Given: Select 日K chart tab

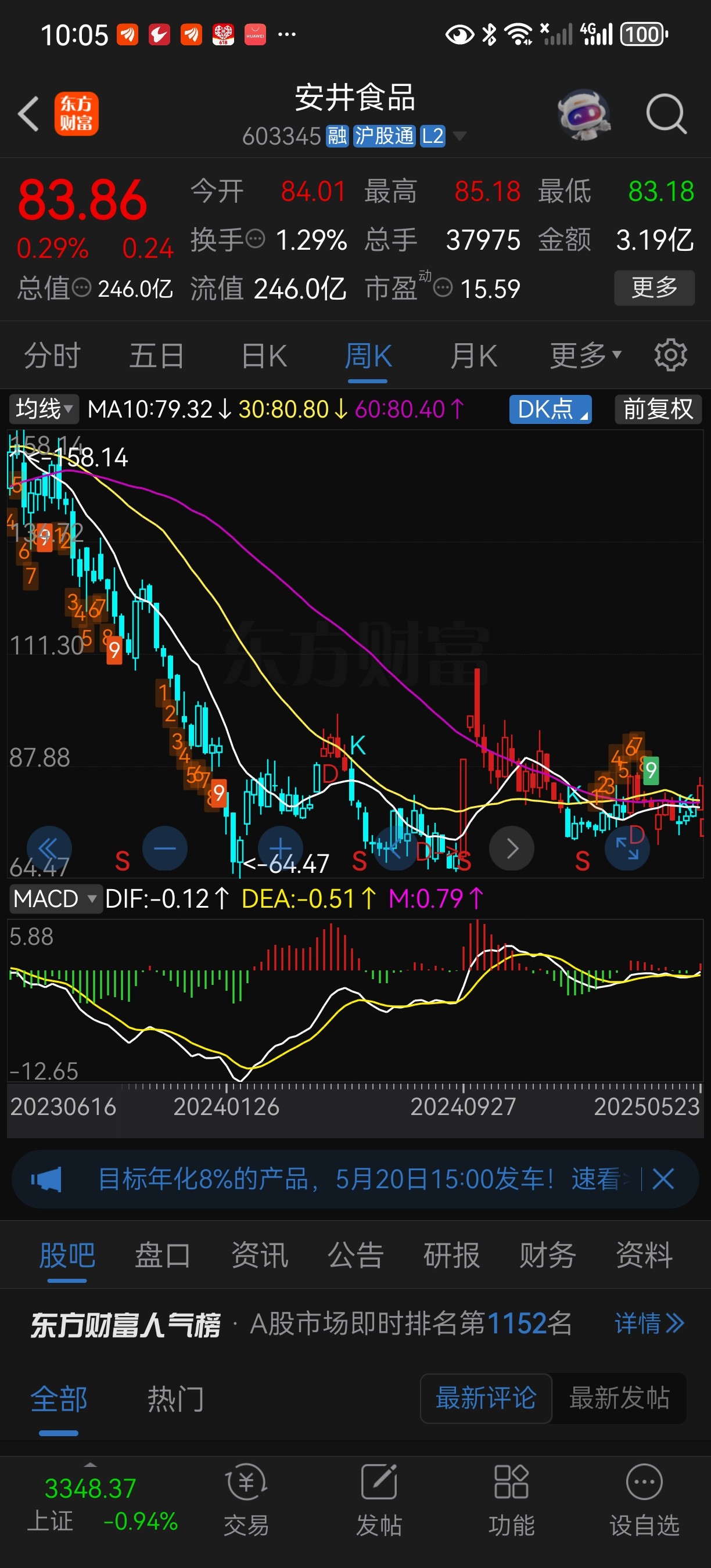Looking at the screenshot, I should (264, 355).
